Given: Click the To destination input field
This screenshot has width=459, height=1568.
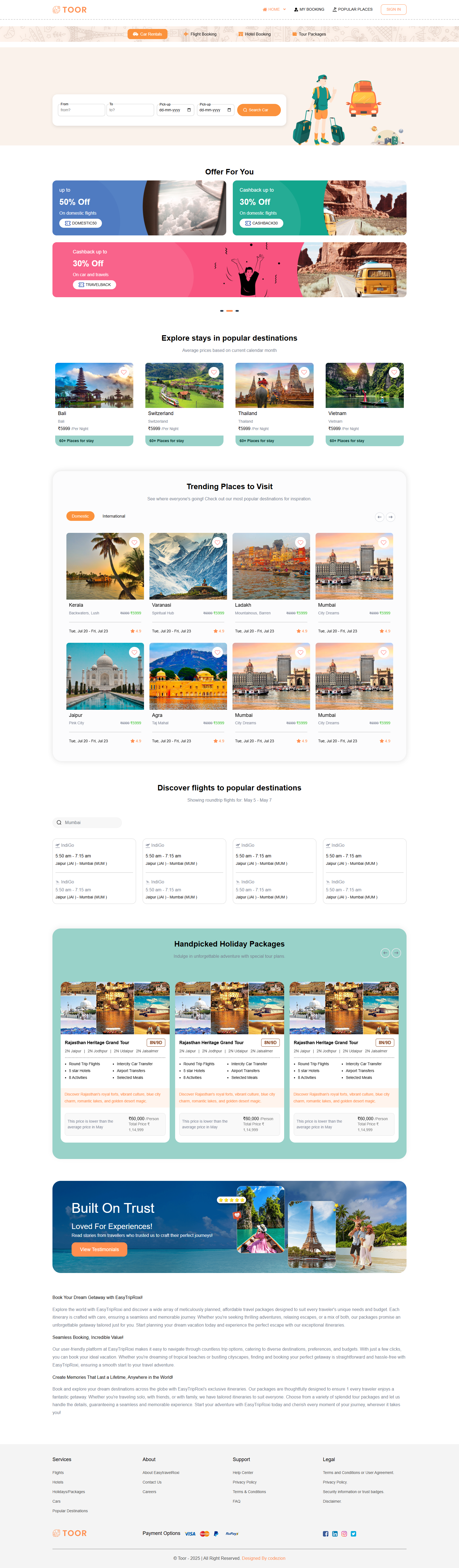Looking at the screenshot, I should tap(131, 110).
